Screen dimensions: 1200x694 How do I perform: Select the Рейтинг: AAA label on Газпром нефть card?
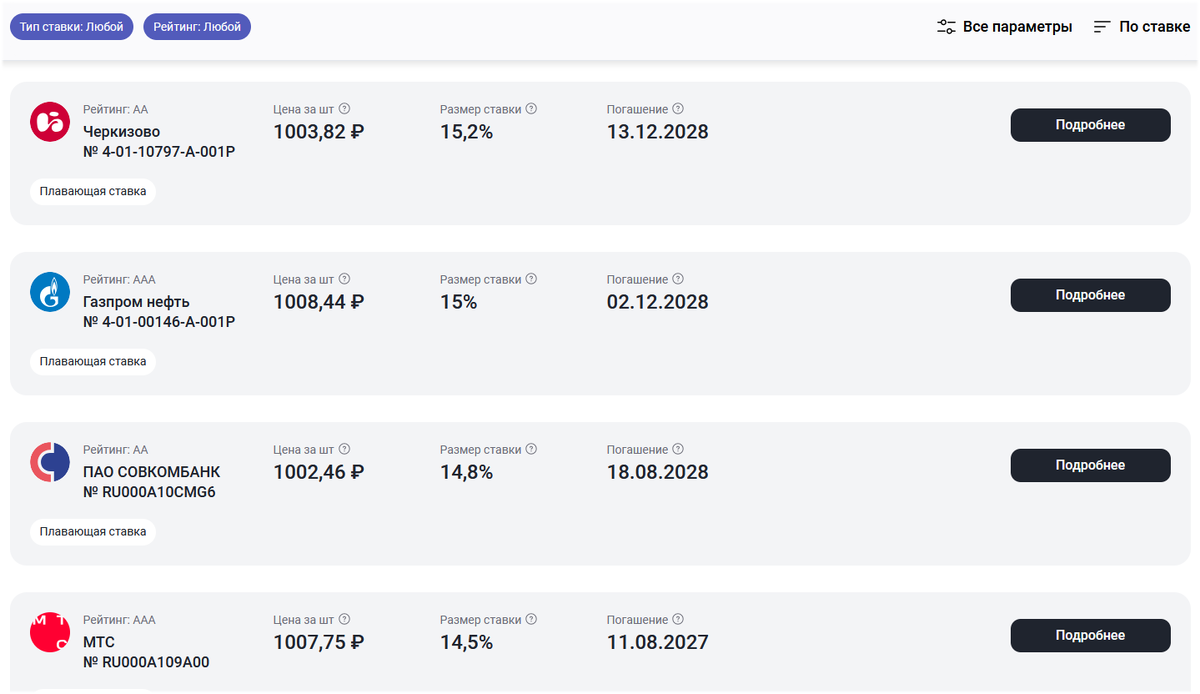pos(119,279)
